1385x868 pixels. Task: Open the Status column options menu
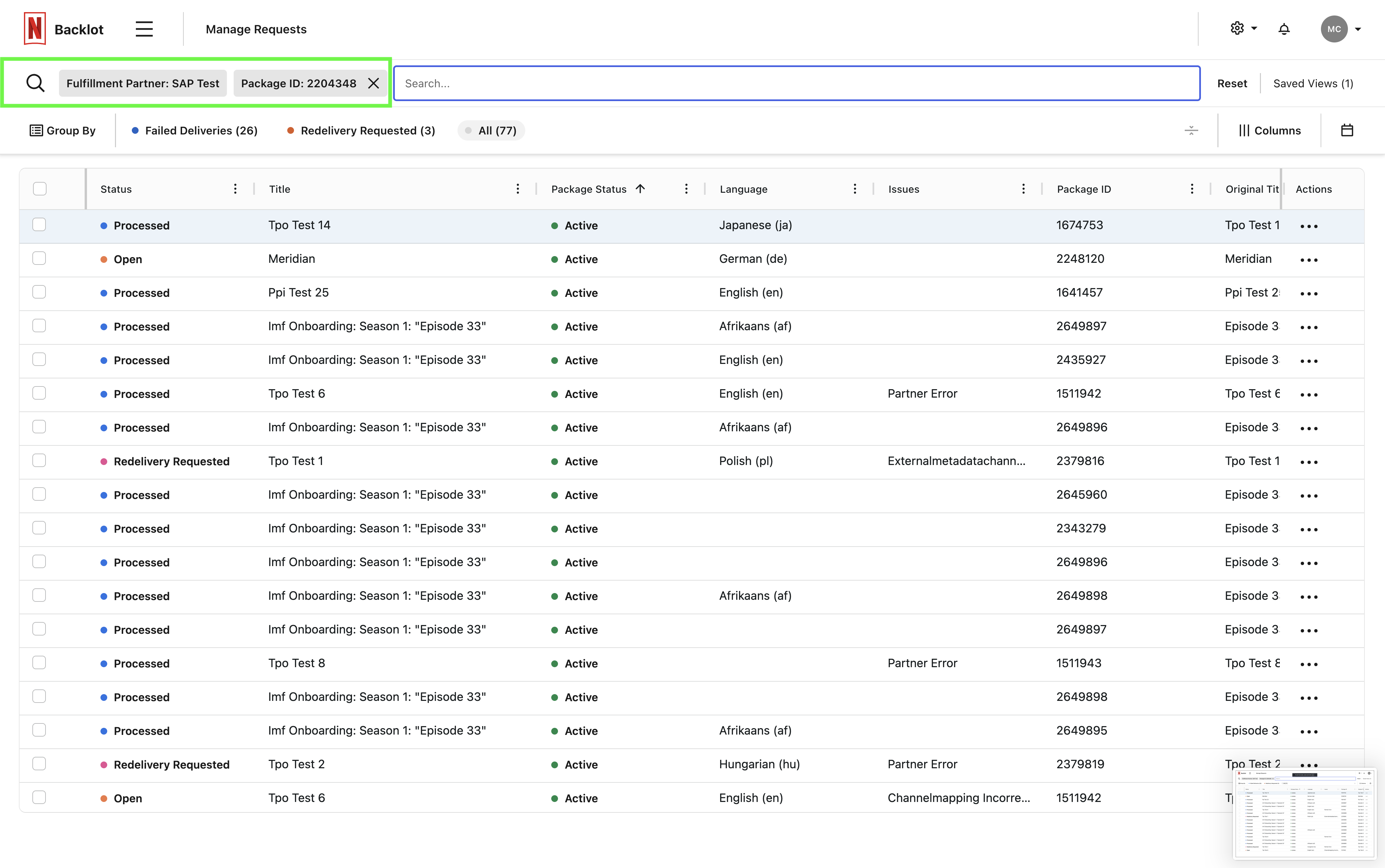pos(235,189)
